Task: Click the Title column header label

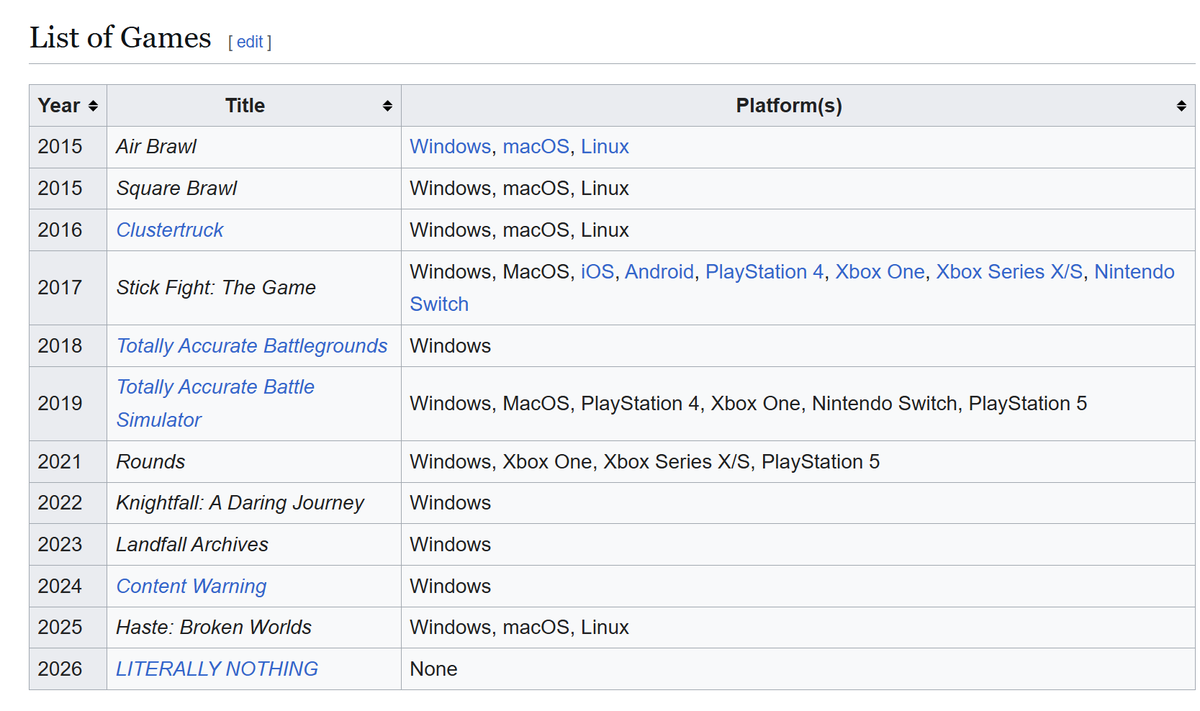Action: click(x=245, y=106)
